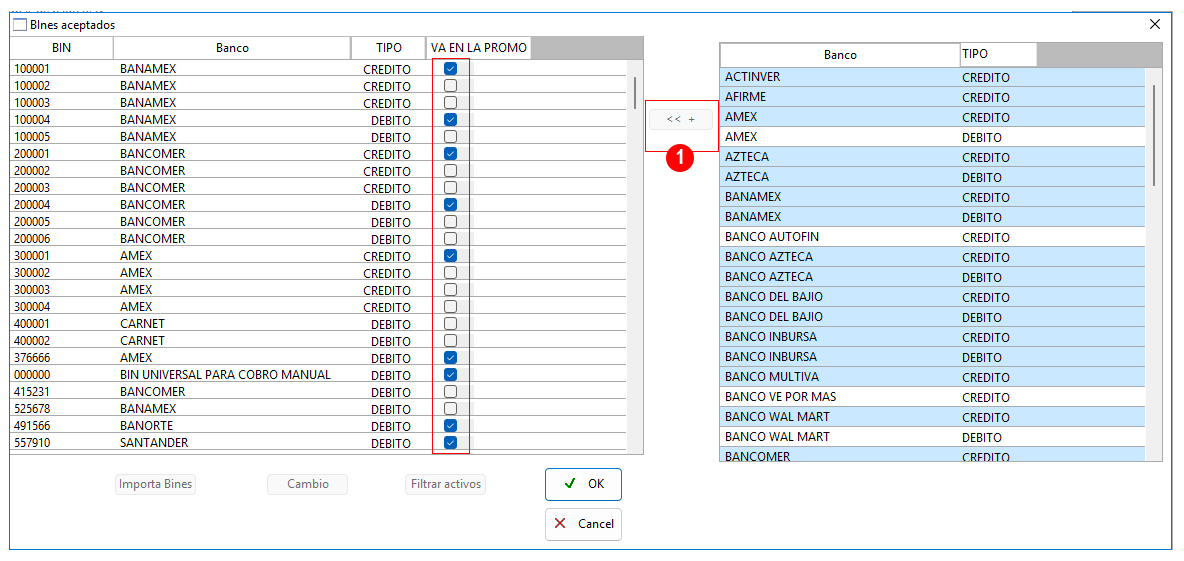
Task: Click the '<< +' add button
Action: pyautogui.click(x=680, y=119)
